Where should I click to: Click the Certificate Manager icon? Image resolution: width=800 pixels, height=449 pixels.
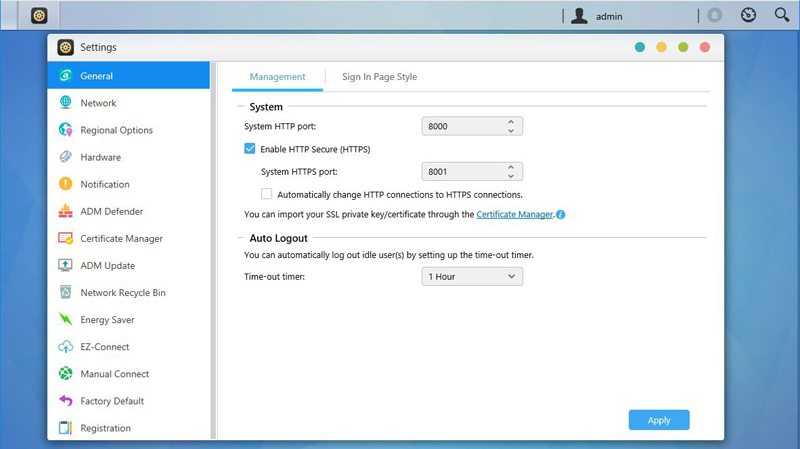(65, 238)
